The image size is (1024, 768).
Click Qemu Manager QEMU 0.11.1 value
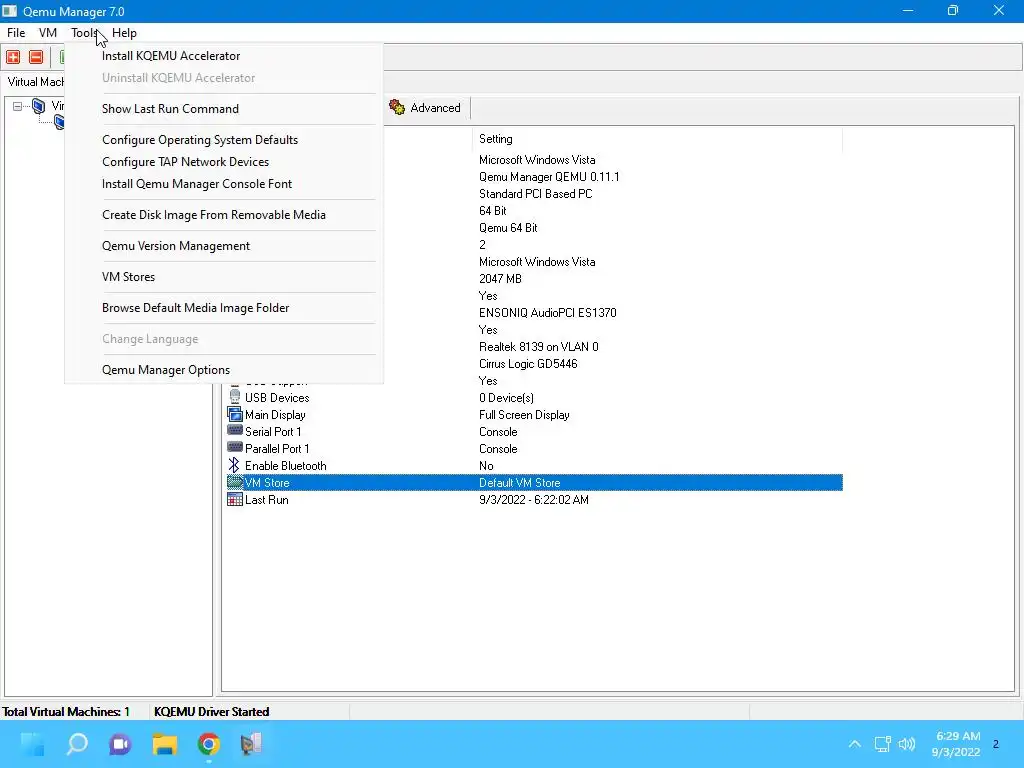(549, 177)
